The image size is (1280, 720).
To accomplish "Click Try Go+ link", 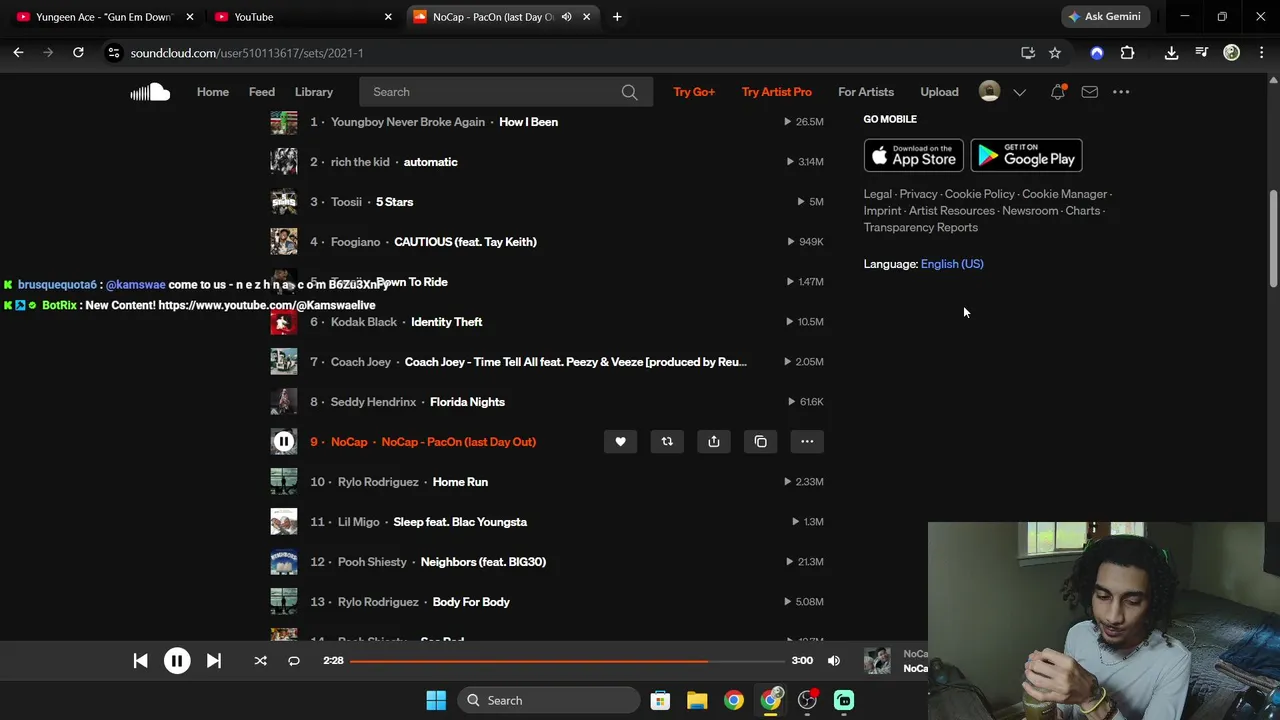I will click(694, 92).
